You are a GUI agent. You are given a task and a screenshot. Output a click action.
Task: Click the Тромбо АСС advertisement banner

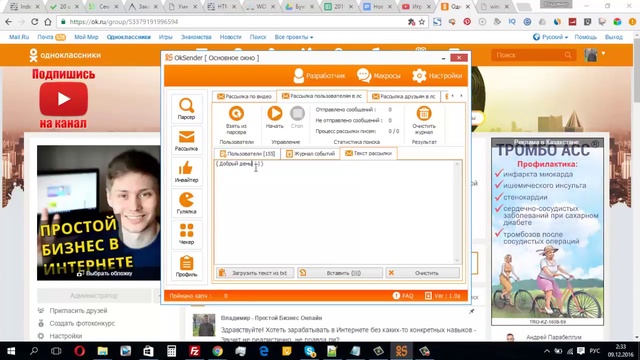coord(547,231)
